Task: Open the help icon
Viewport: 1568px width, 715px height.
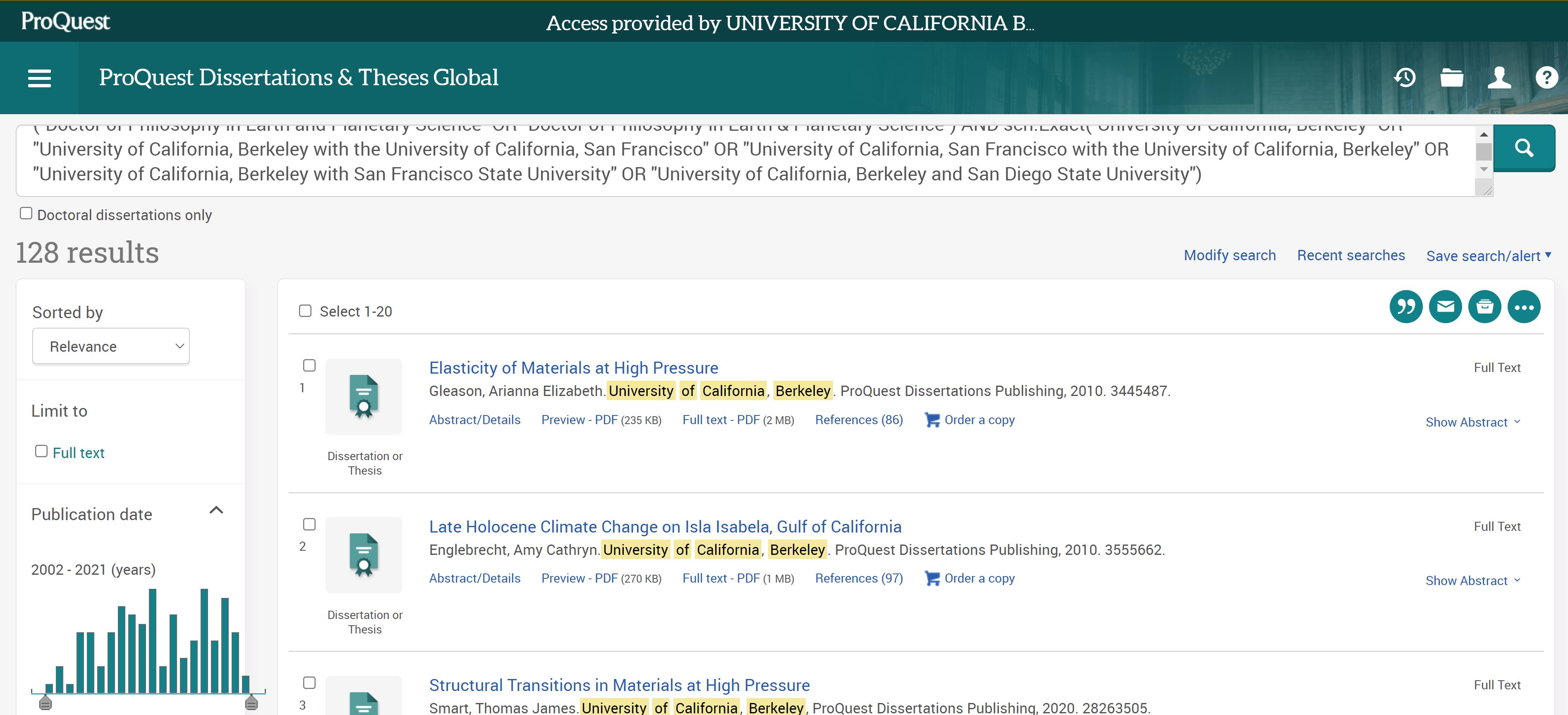Action: pos(1546,77)
